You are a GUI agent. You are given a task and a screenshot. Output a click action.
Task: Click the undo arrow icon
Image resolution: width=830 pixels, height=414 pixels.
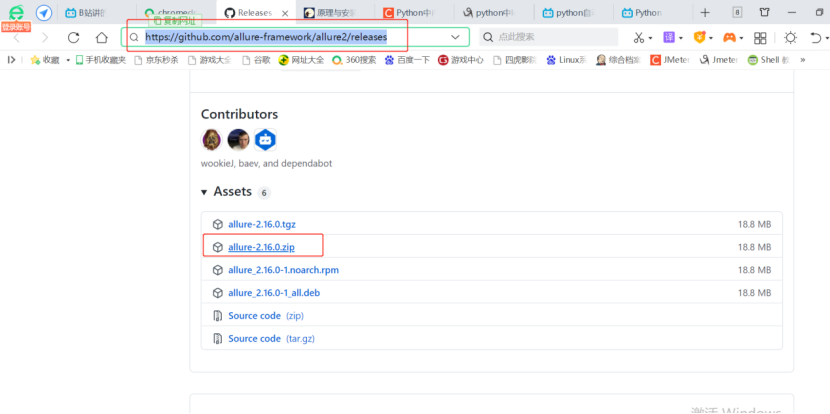[x=816, y=38]
